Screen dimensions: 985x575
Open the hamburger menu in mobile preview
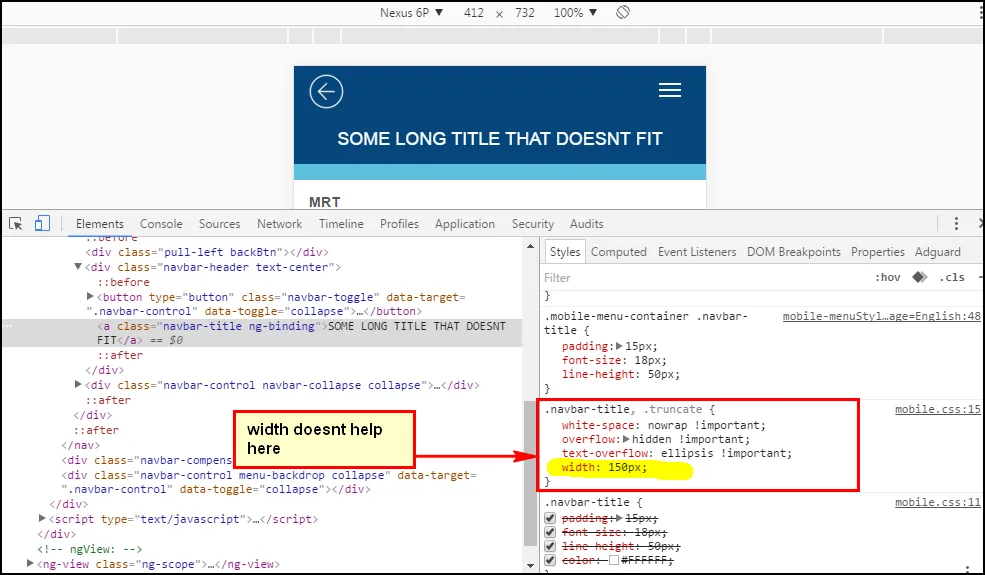pyautogui.click(x=670, y=90)
